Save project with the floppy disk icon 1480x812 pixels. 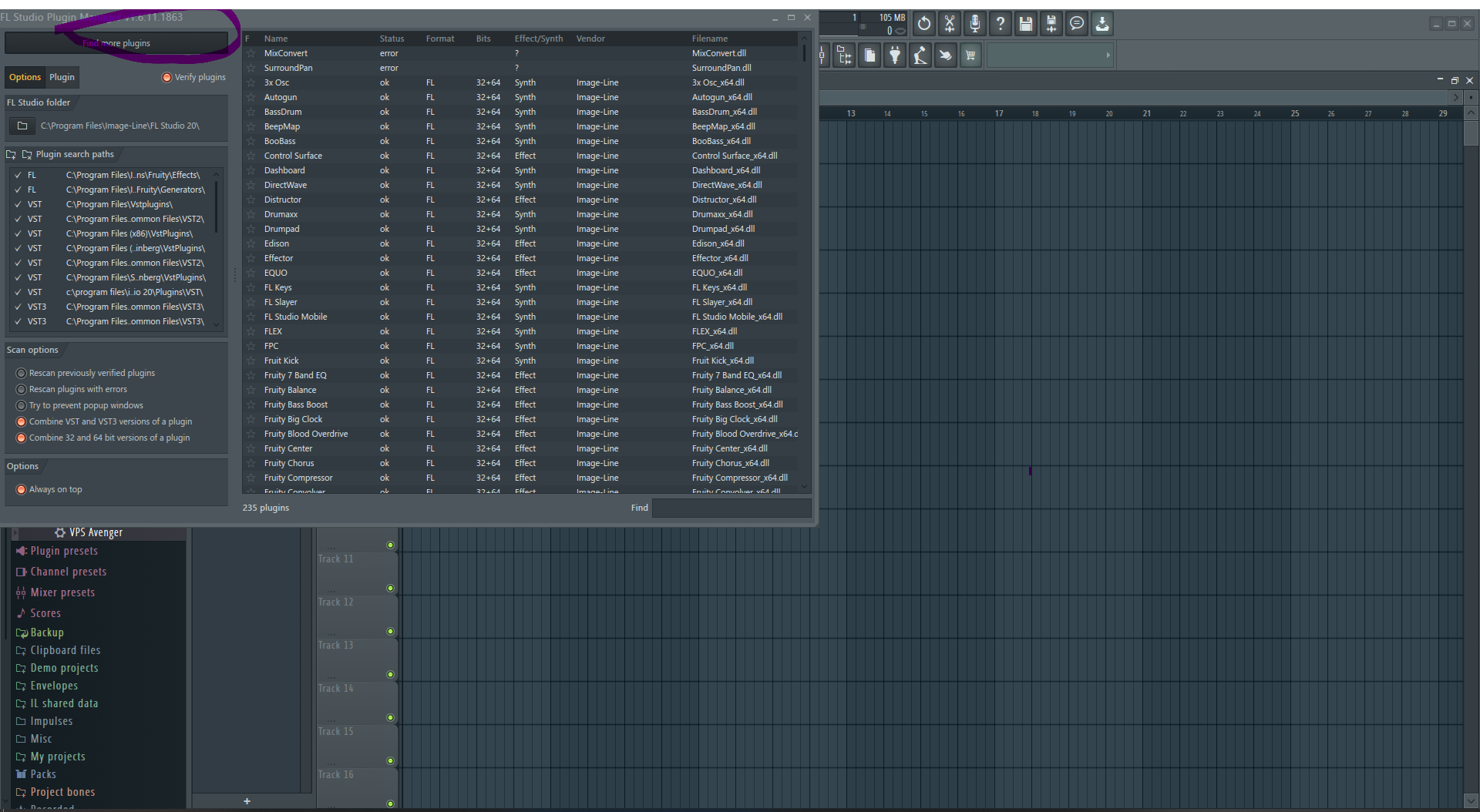[x=1026, y=24]
